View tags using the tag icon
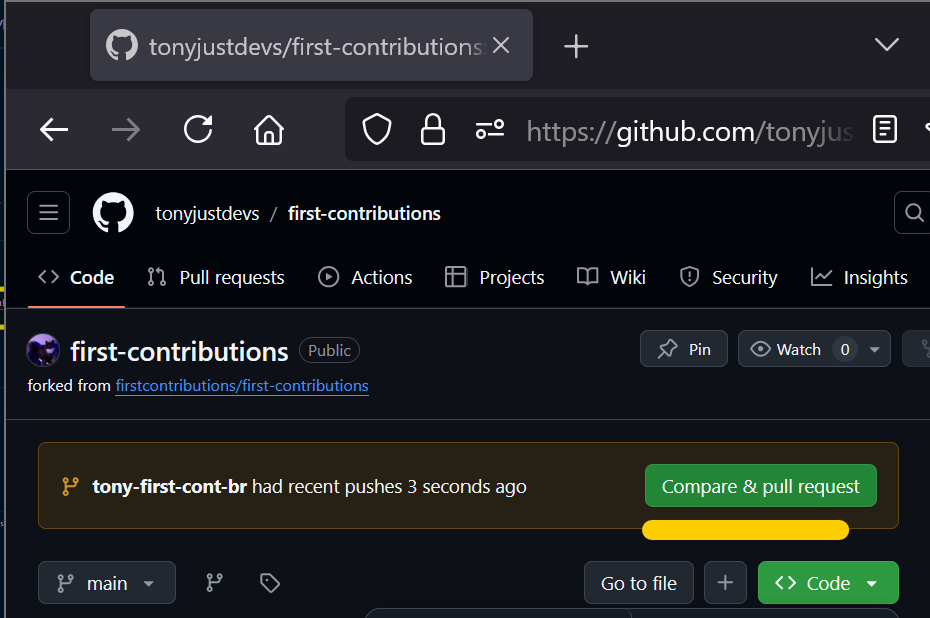The height and width of the screenshot is (618, 930). pyautogui.click(x=270, y=582)
